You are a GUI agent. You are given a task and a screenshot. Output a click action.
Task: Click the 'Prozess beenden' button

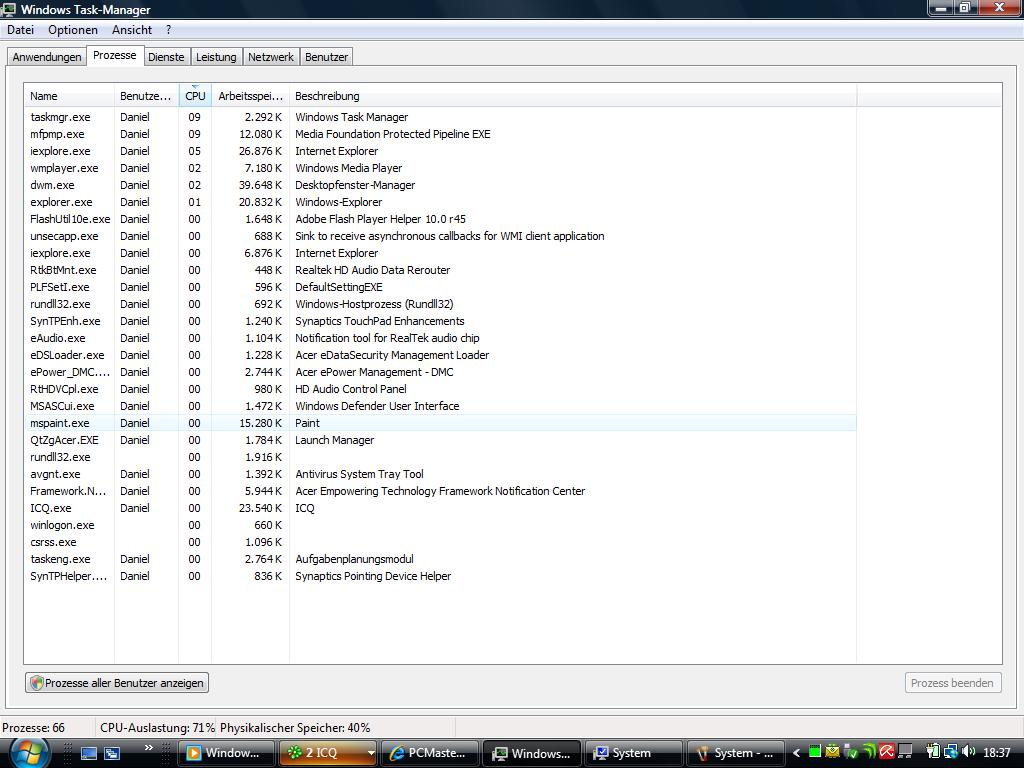(952, 682)
